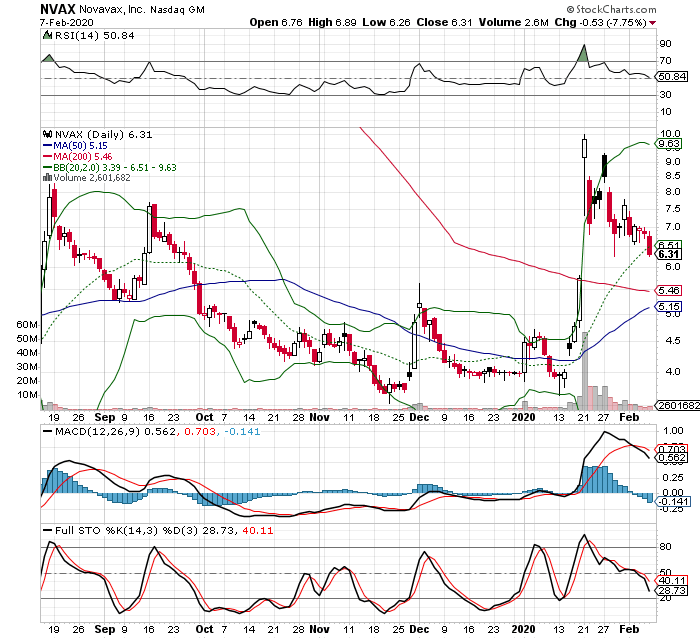Click the NVAX (Daily) candlestick legend icon

click(45, 134)
